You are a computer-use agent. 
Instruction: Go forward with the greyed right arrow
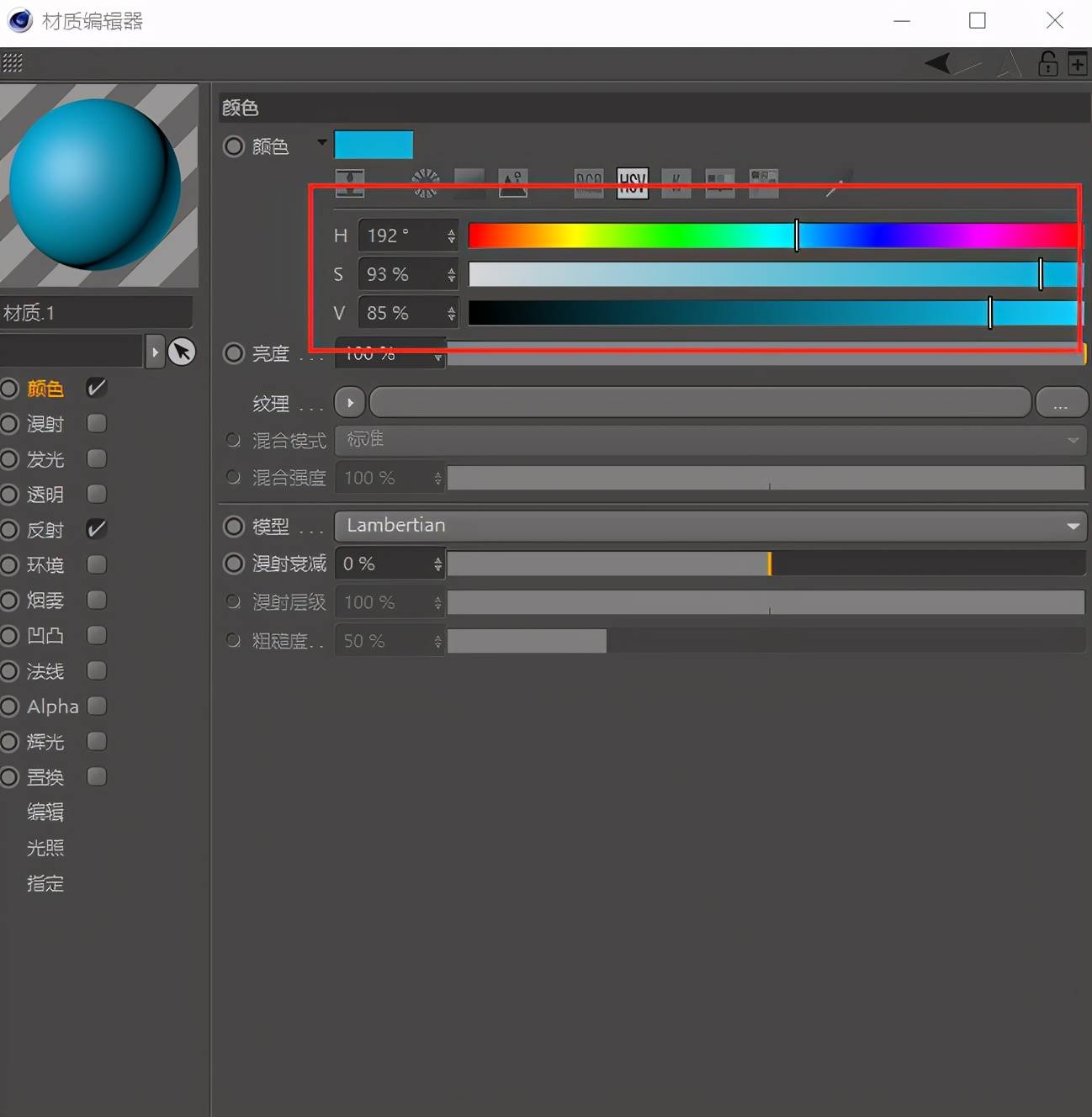coord(967,66)
